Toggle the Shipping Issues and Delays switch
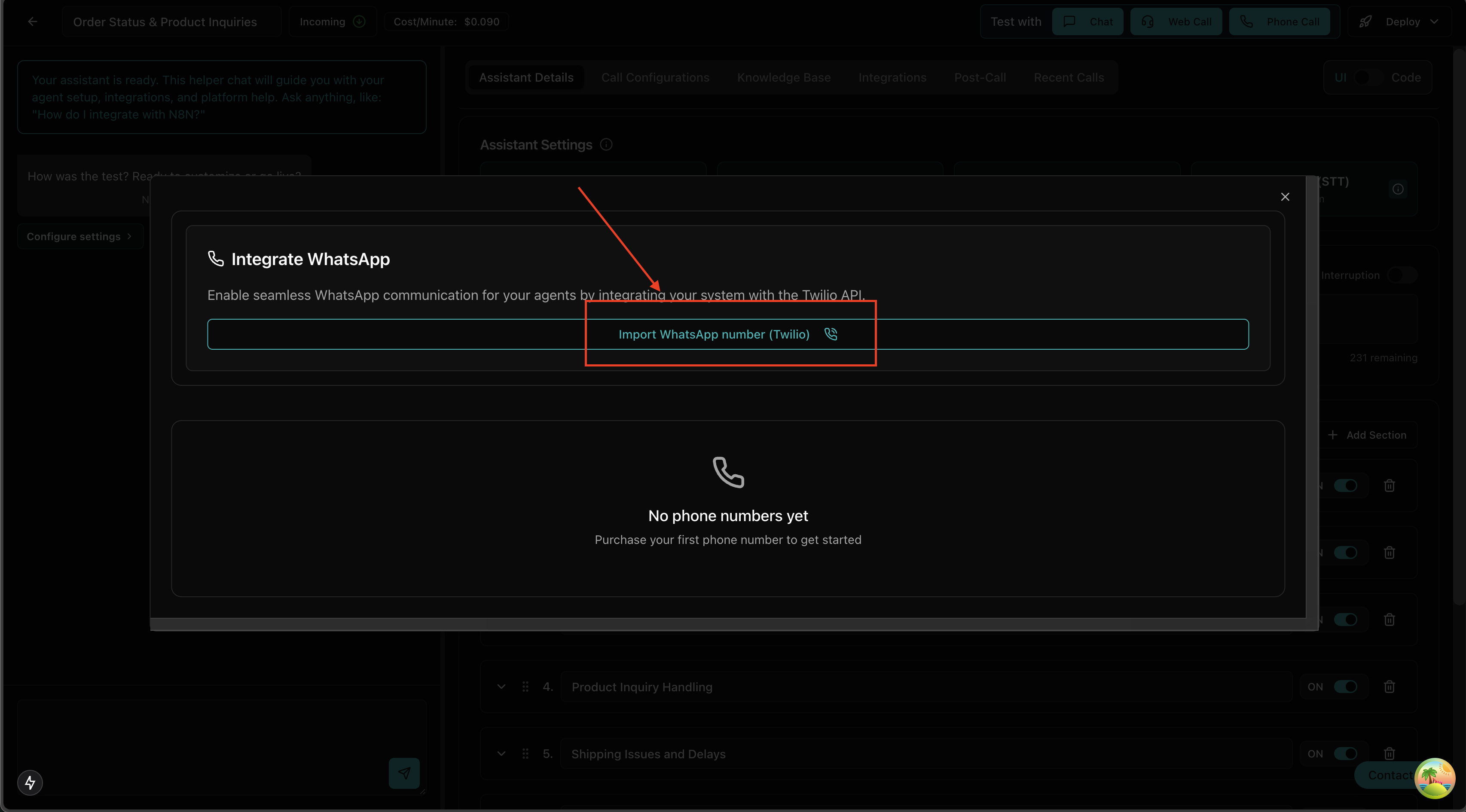This screenshot has height=812, width=1466. (x=1345, y=754)
